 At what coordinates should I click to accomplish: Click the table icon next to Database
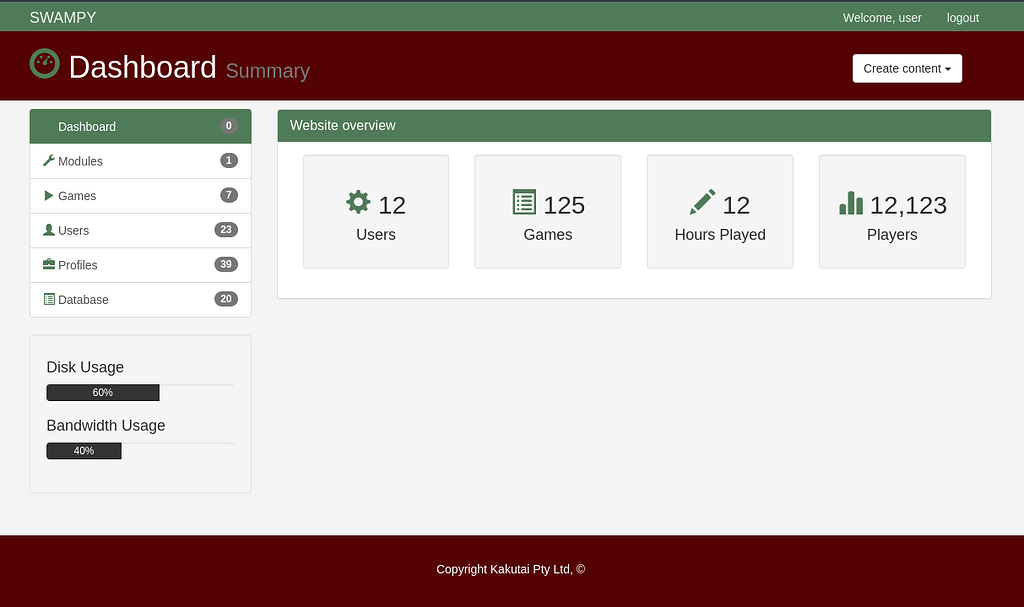tap(48, 299)
